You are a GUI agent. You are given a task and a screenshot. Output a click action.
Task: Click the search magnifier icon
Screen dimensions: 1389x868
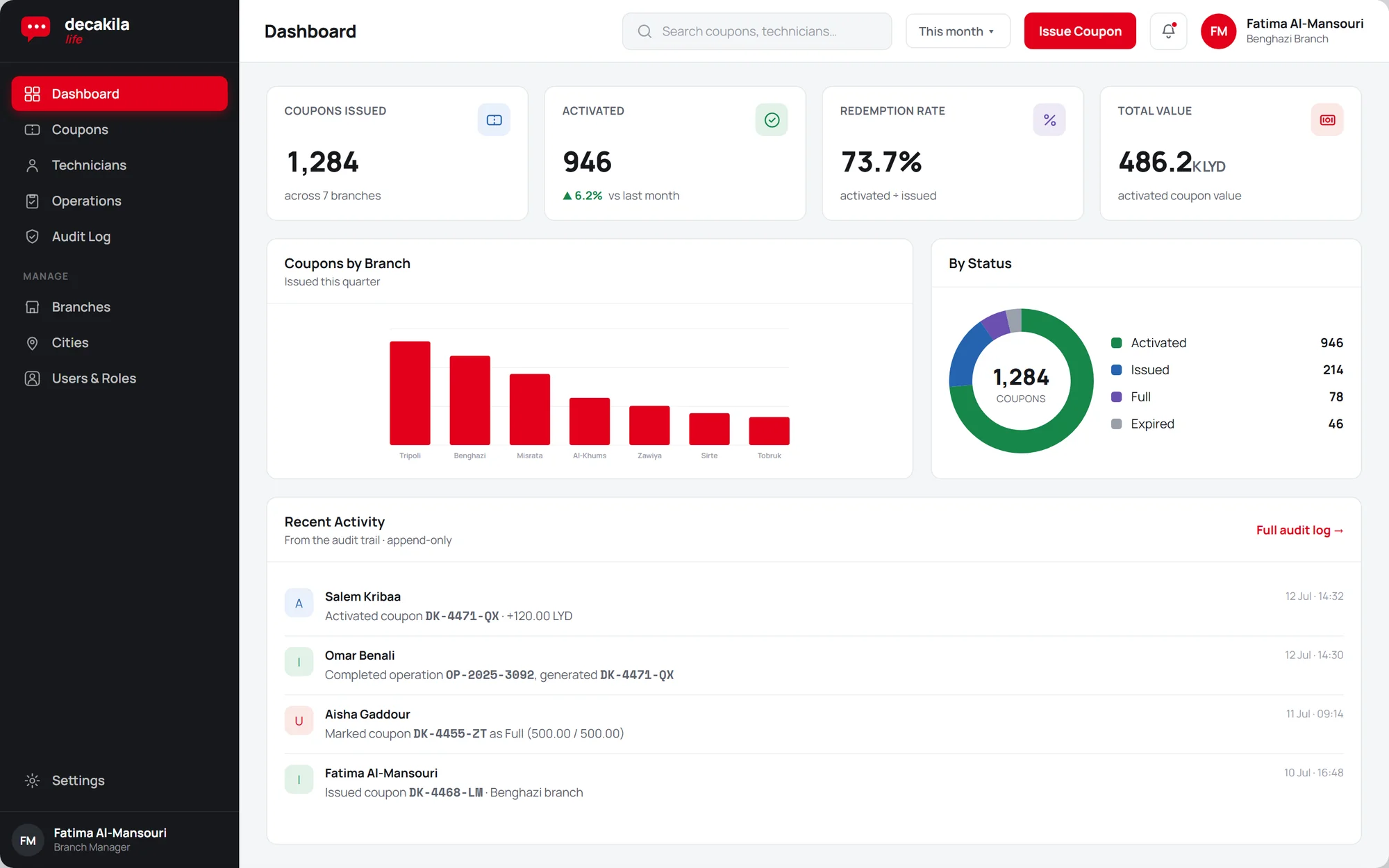(644, 31)
